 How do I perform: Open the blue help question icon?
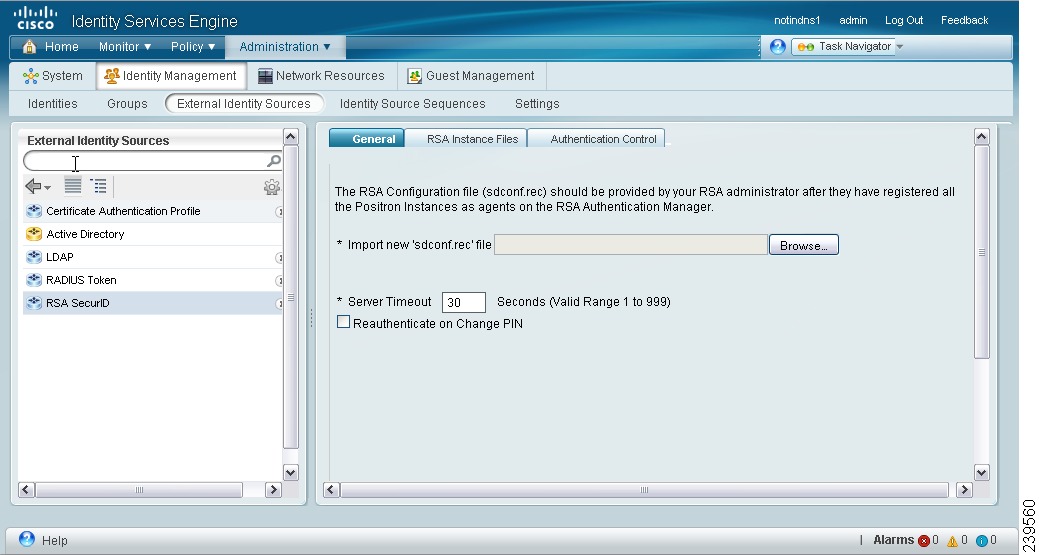(778, 46)
